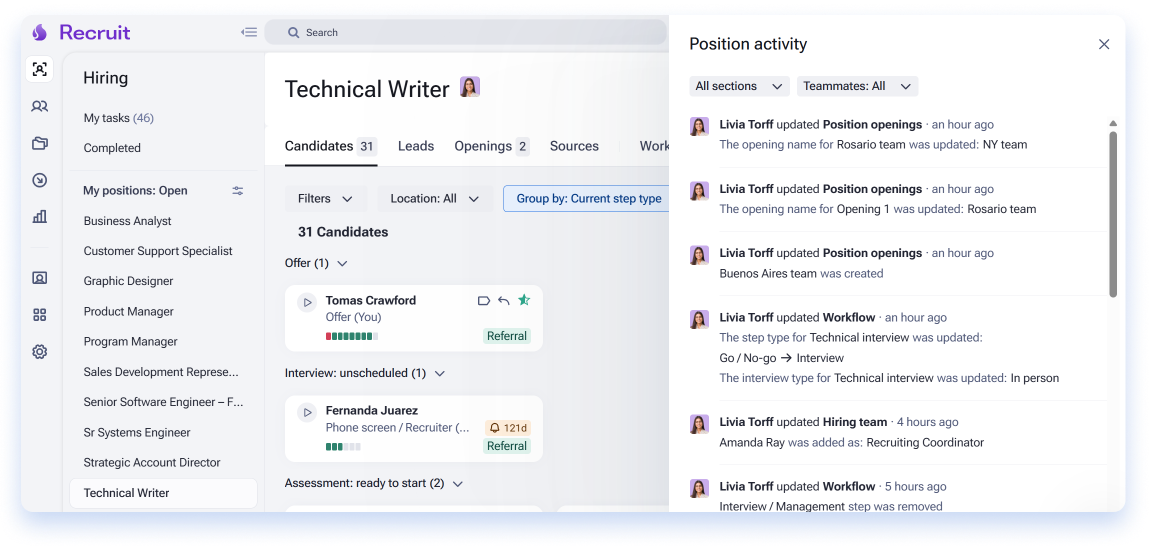Click Referral tag on Fernanda Juarez card
Image resolution: width=1159 pixels, height=546 pixels.
point(507,446)
